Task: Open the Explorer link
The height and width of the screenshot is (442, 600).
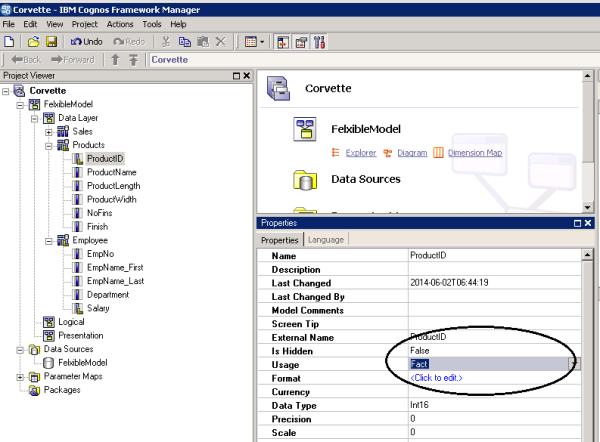Action: (360, 153)
